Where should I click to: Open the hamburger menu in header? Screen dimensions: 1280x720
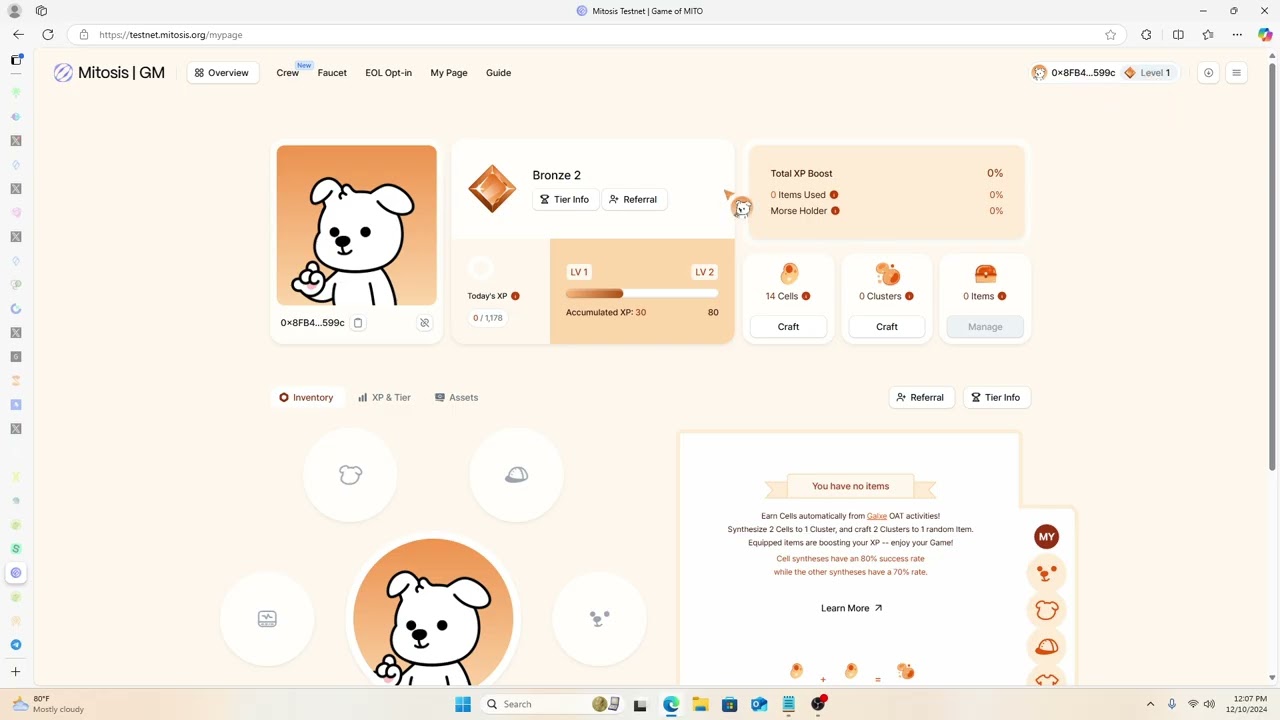point(1236,73)
